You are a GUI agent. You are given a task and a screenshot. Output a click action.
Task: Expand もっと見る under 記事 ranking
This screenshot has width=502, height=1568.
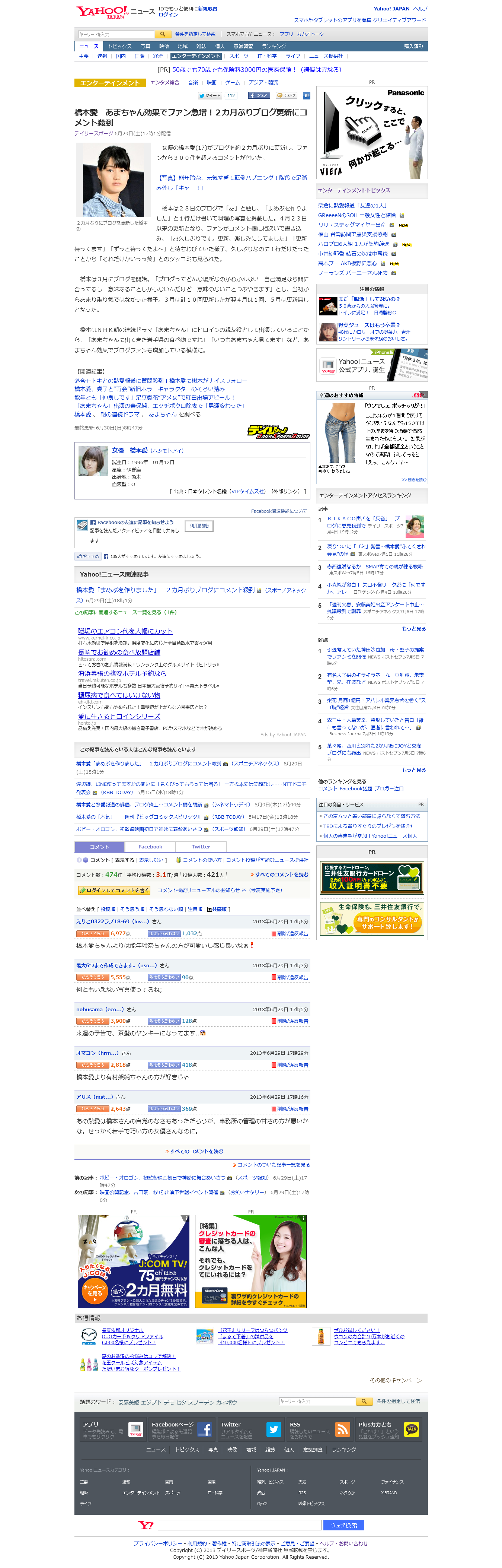click(x=414, y=628)
